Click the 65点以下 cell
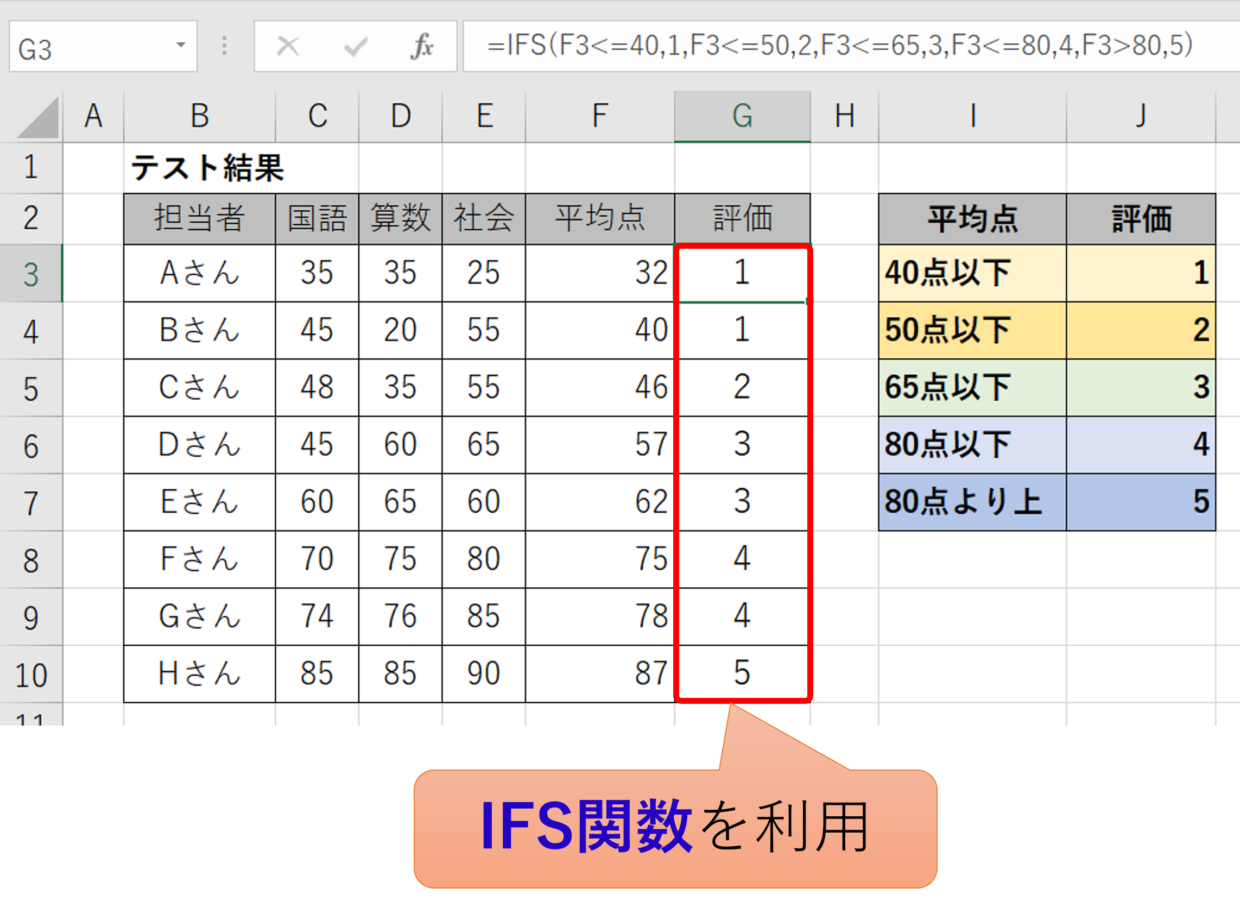 click(973, 387)
